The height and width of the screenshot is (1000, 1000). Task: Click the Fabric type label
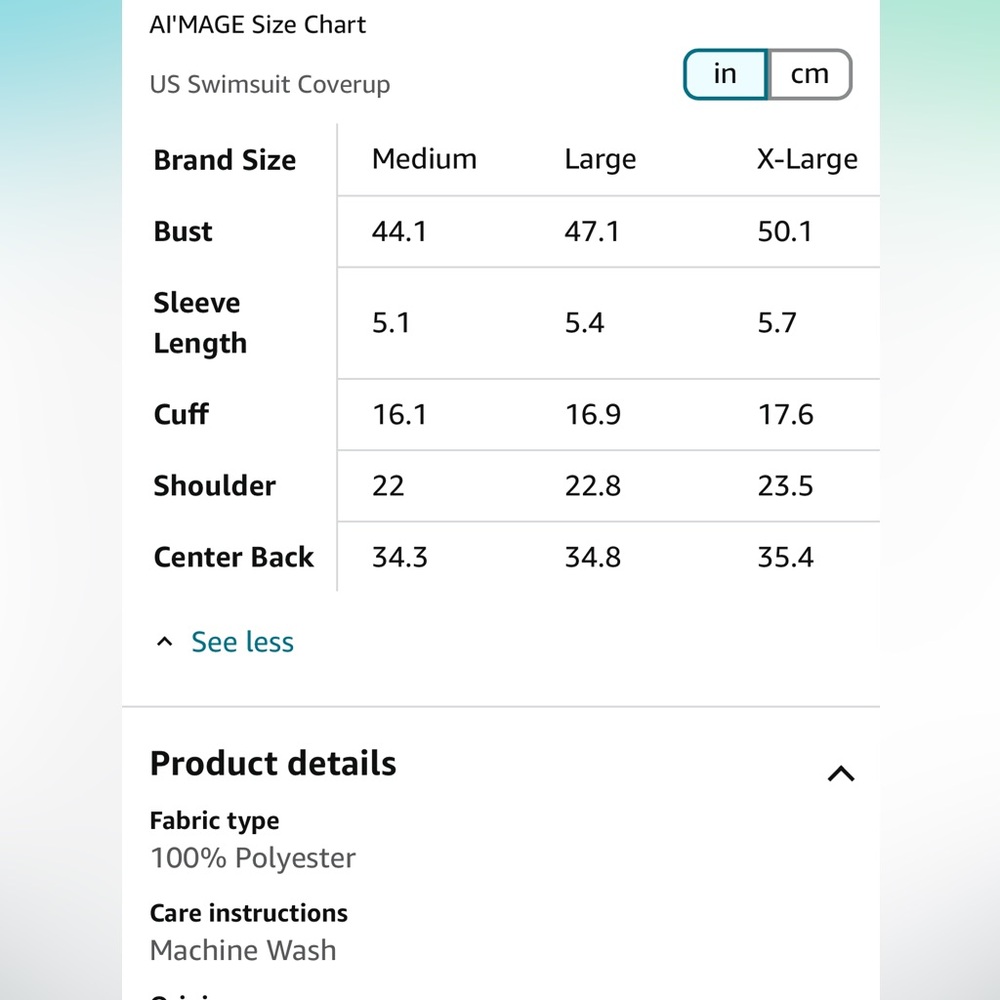(214, 821)
